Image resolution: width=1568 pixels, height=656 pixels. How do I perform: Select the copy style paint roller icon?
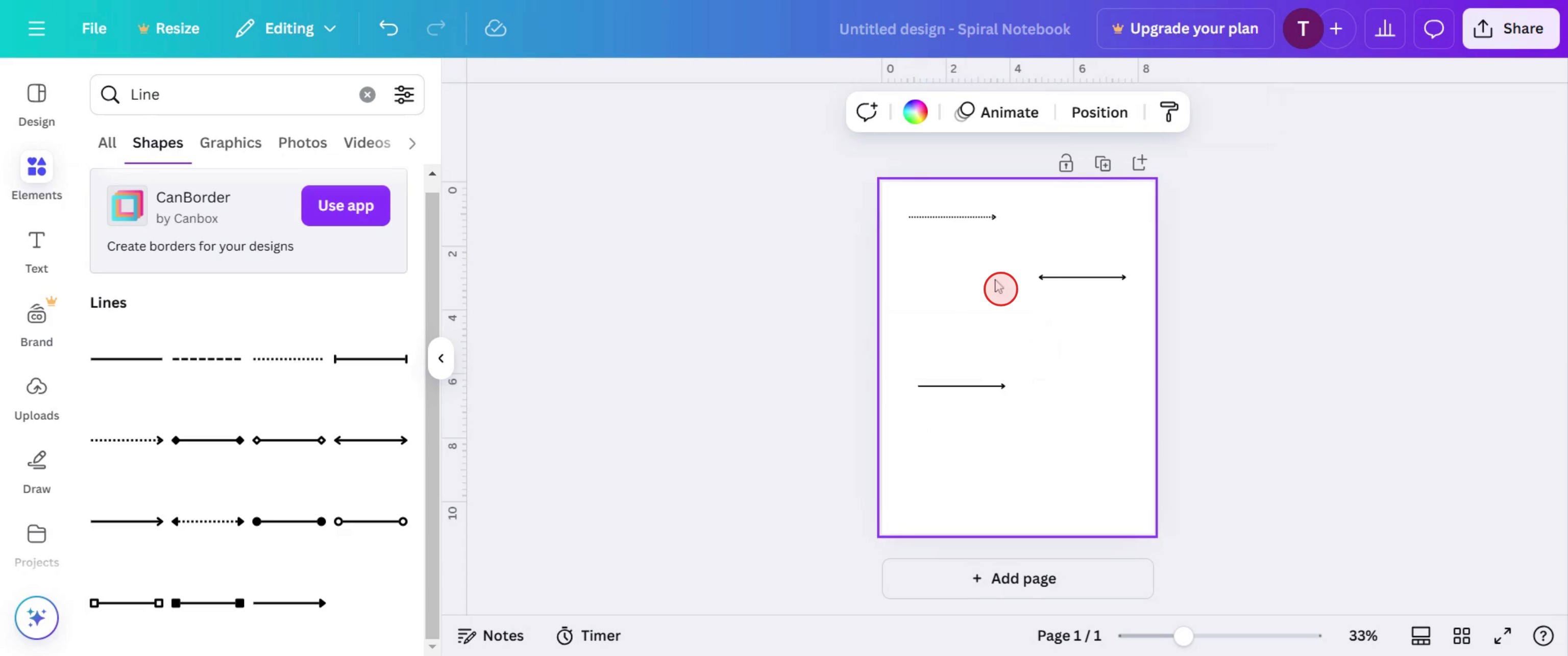click(1169, 112)
